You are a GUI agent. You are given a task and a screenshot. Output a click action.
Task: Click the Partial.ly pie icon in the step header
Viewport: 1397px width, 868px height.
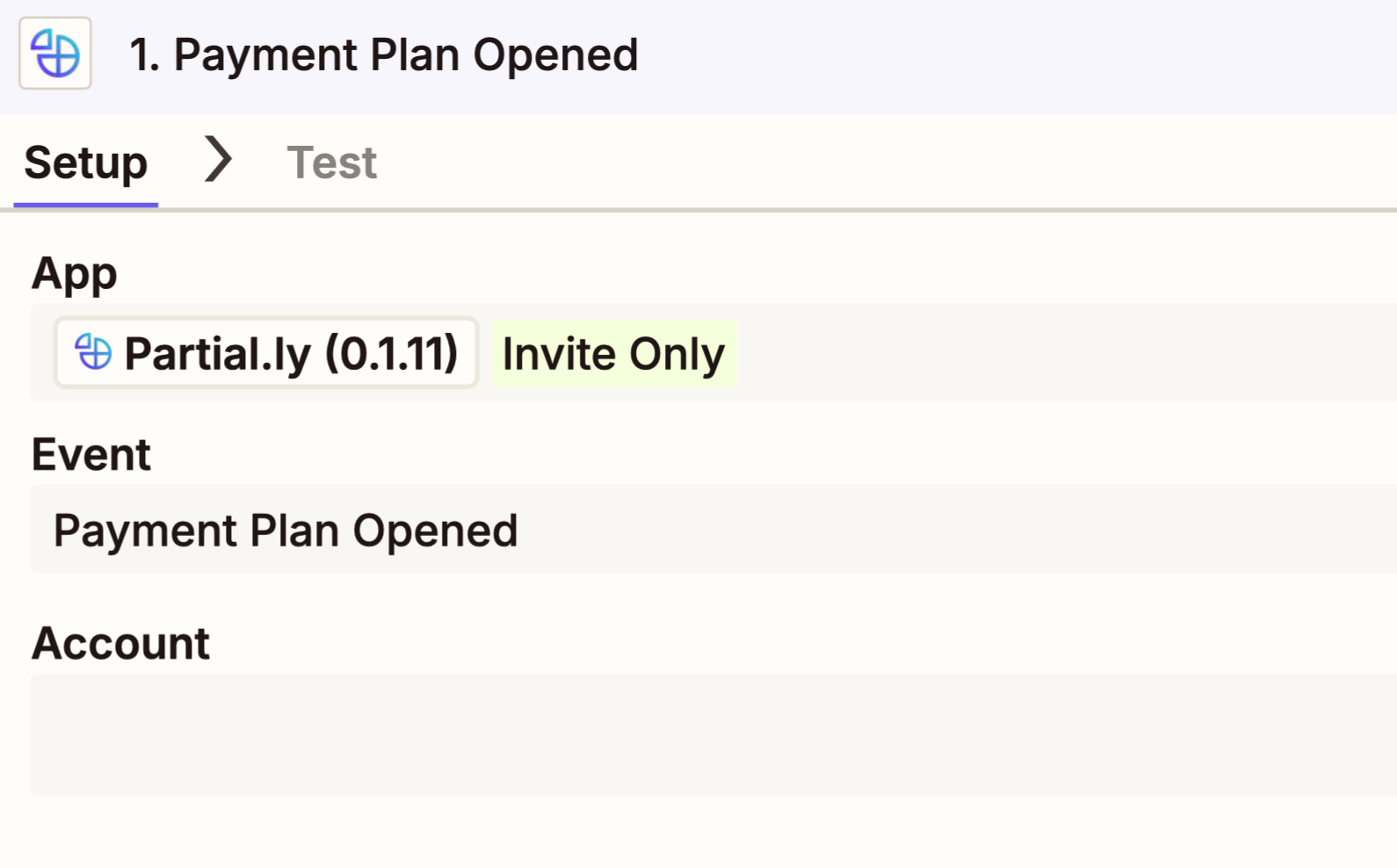point(54,54)
